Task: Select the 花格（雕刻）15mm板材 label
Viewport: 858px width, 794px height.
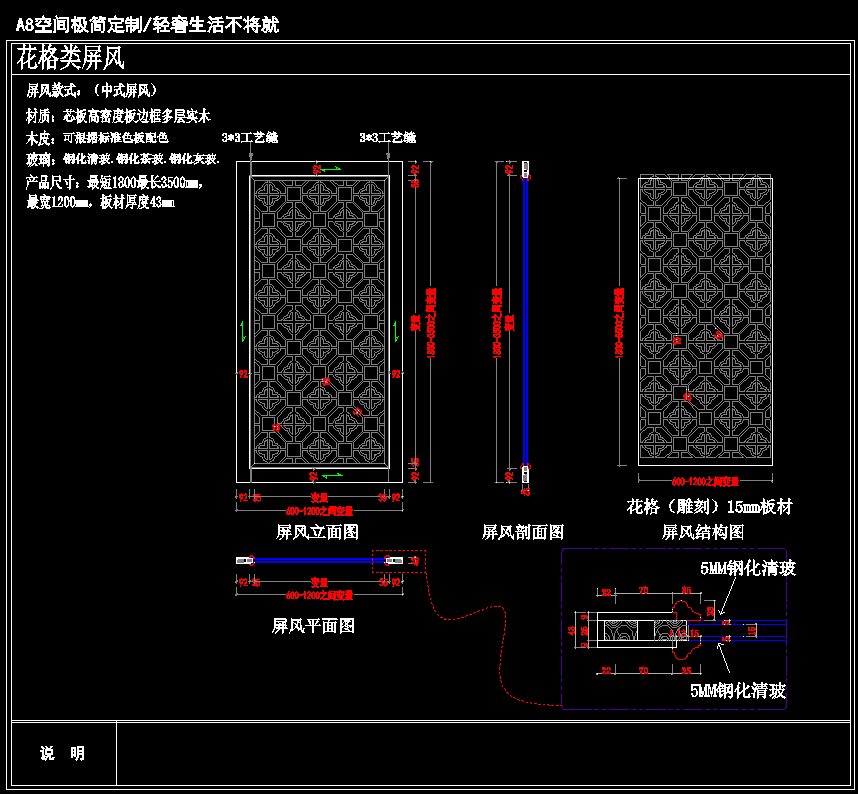Action: point(710,507)
